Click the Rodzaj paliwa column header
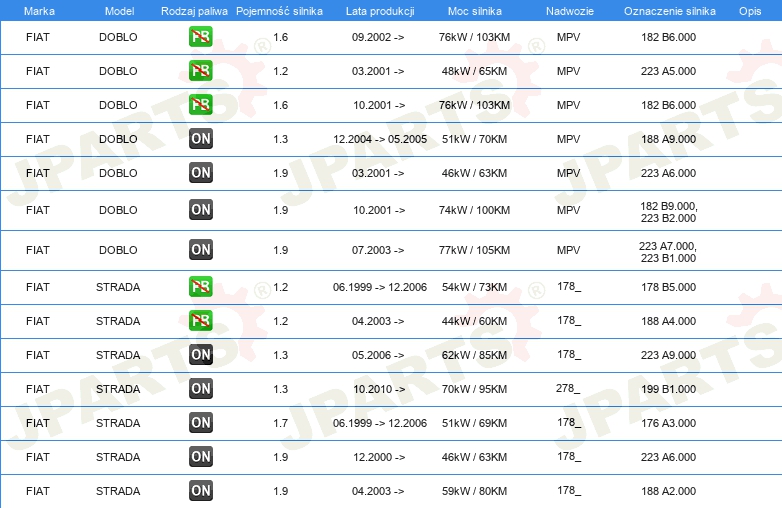 click(194, 11)
